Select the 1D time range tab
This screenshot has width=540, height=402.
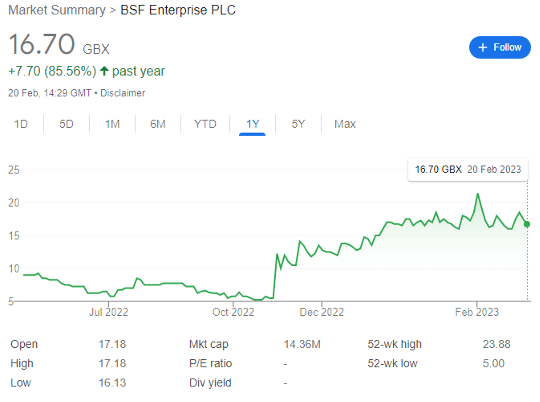click(21, 124)
